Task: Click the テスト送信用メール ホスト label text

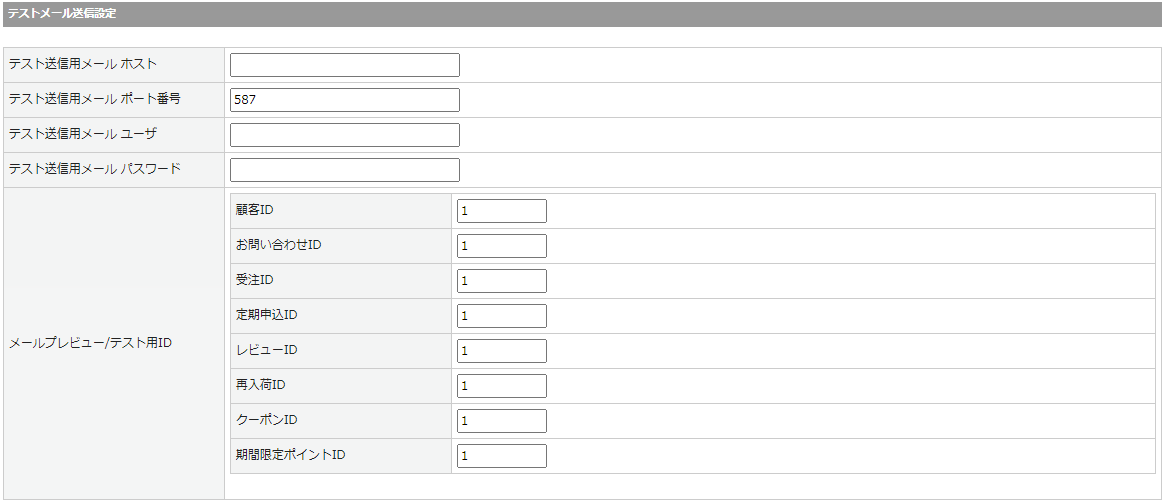Action: 82,64
